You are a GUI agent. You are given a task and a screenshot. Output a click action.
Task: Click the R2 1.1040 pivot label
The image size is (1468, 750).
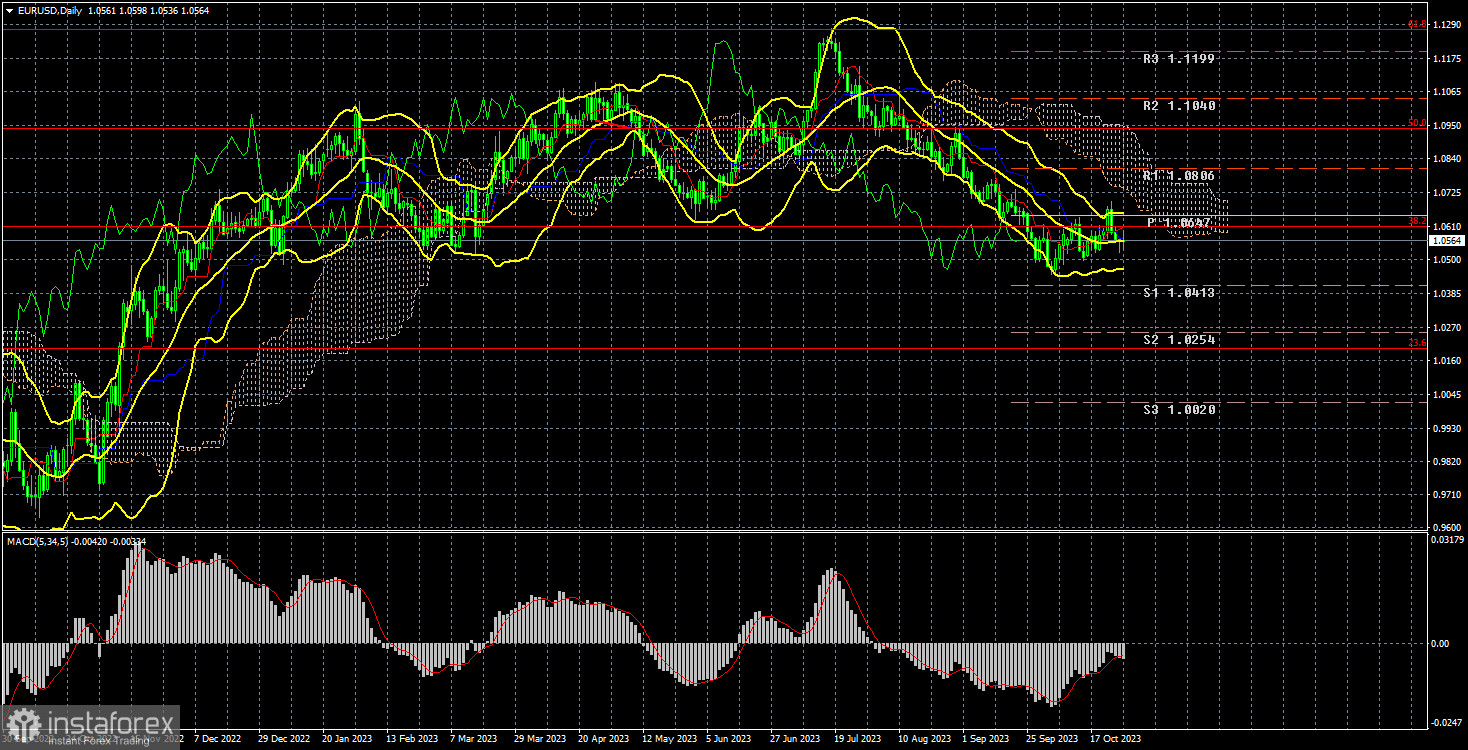(1179, 106)
